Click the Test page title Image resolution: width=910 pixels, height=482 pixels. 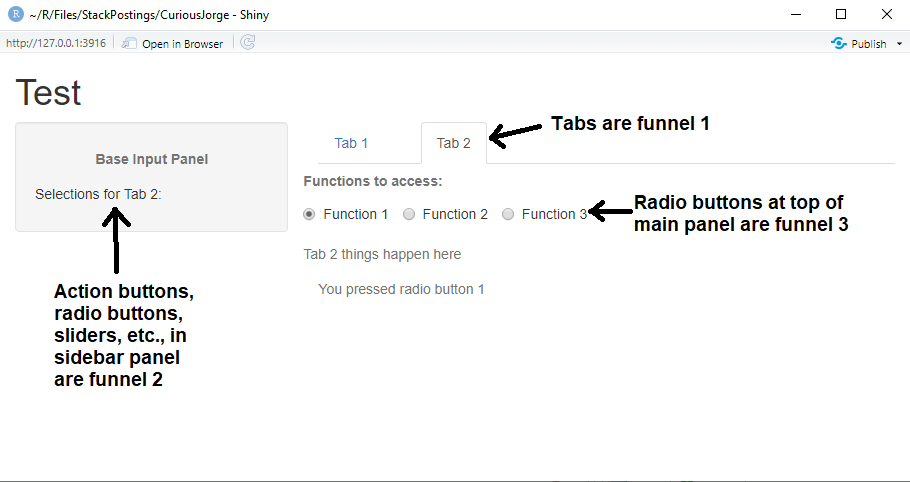pos(48,92)
